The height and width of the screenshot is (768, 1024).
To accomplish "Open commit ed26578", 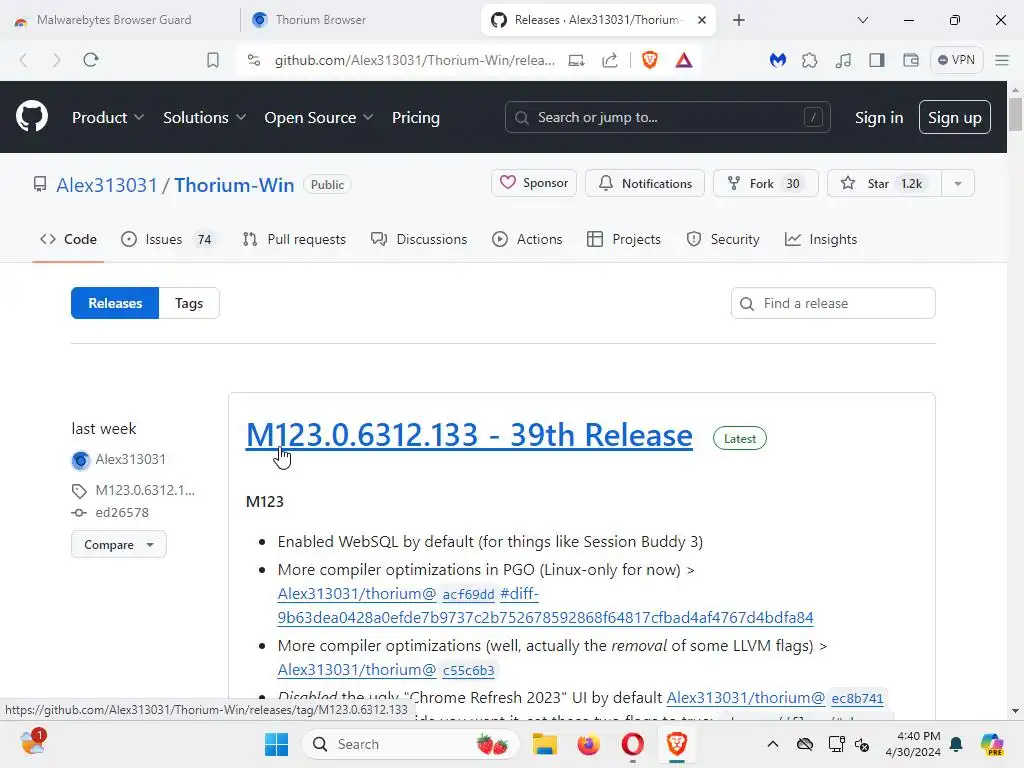I will tap(122, 513).
